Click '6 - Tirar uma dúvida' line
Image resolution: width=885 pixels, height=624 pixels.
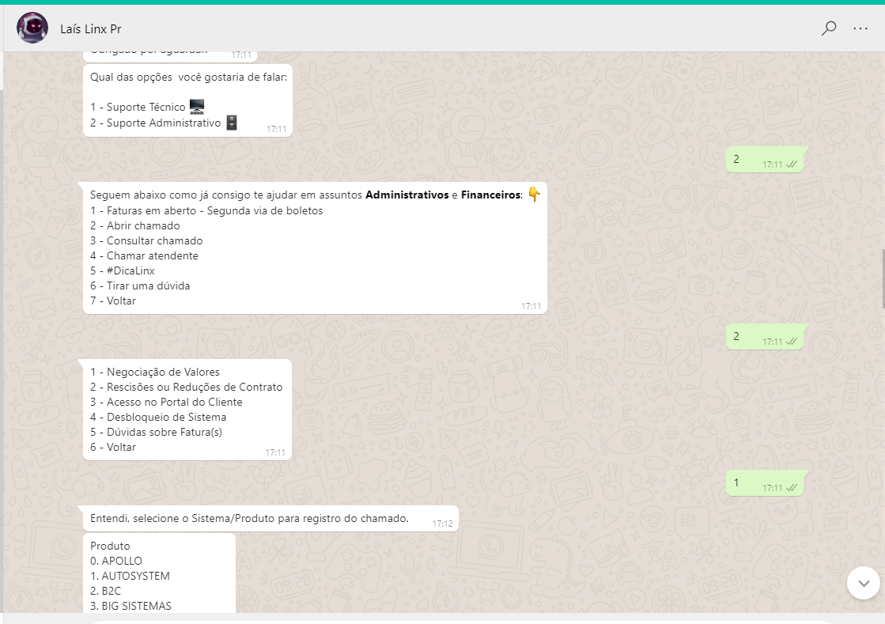click(140, 286)
